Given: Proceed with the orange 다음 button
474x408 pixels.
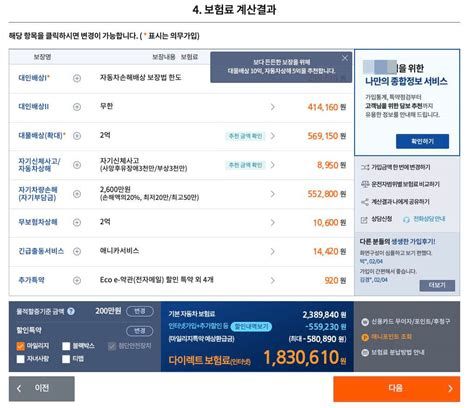Looking at the screenshot, I should pos(397,389).
